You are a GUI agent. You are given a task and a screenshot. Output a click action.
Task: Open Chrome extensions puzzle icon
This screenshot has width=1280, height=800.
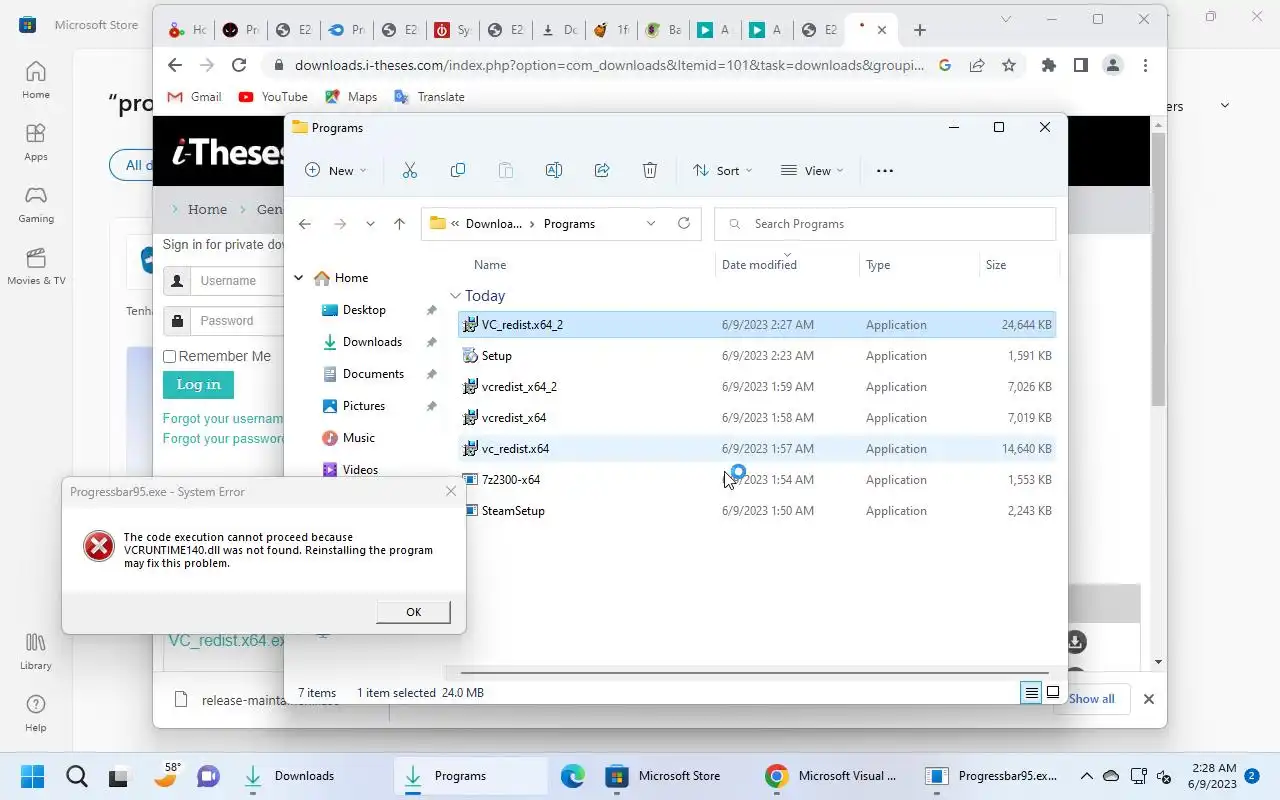(1048, 65)
